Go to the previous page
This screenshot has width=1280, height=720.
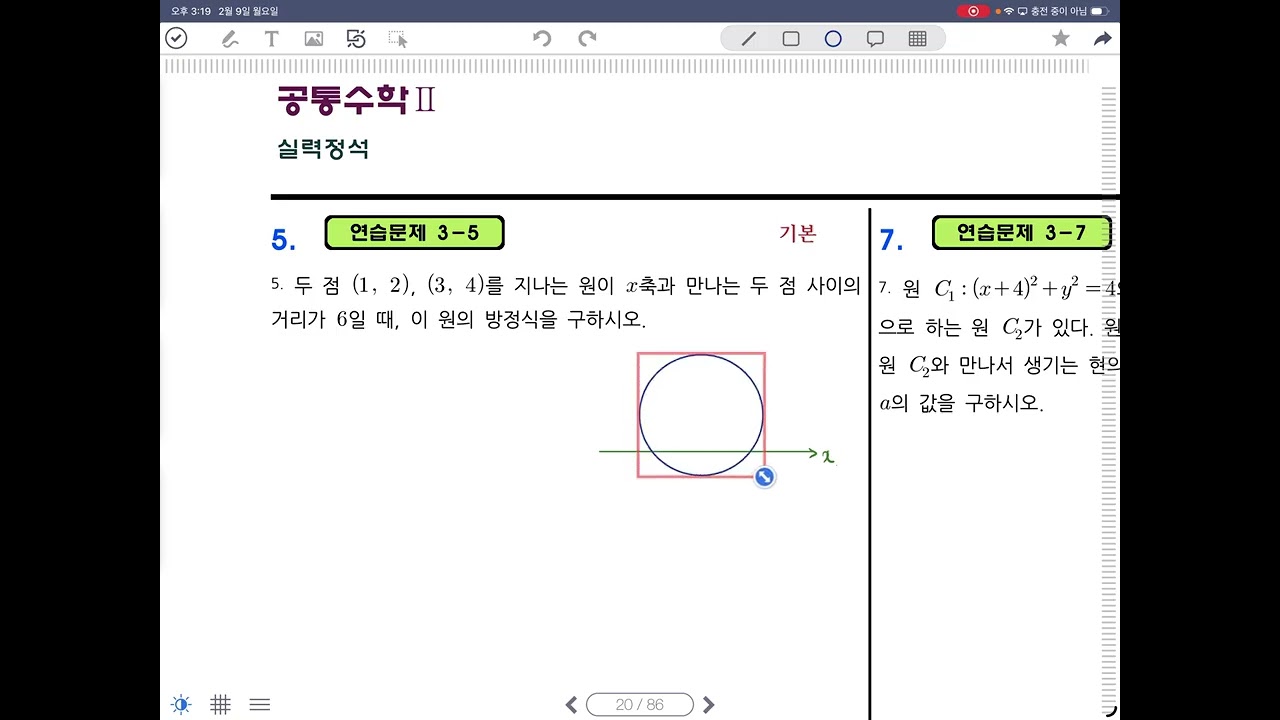pos(571,705)
